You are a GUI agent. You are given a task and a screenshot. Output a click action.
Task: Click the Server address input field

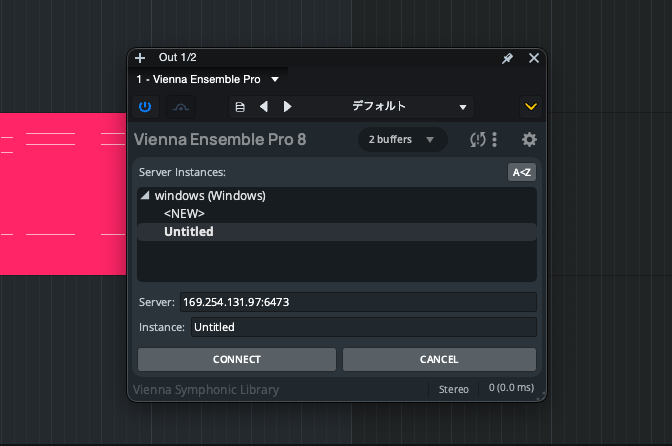tap(357, 302)
